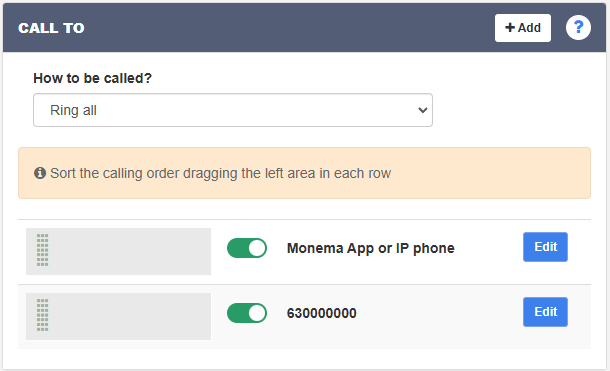Screen dimensions: 610x371
Task: Open the help question mark icon
Action: click(578, 28)
